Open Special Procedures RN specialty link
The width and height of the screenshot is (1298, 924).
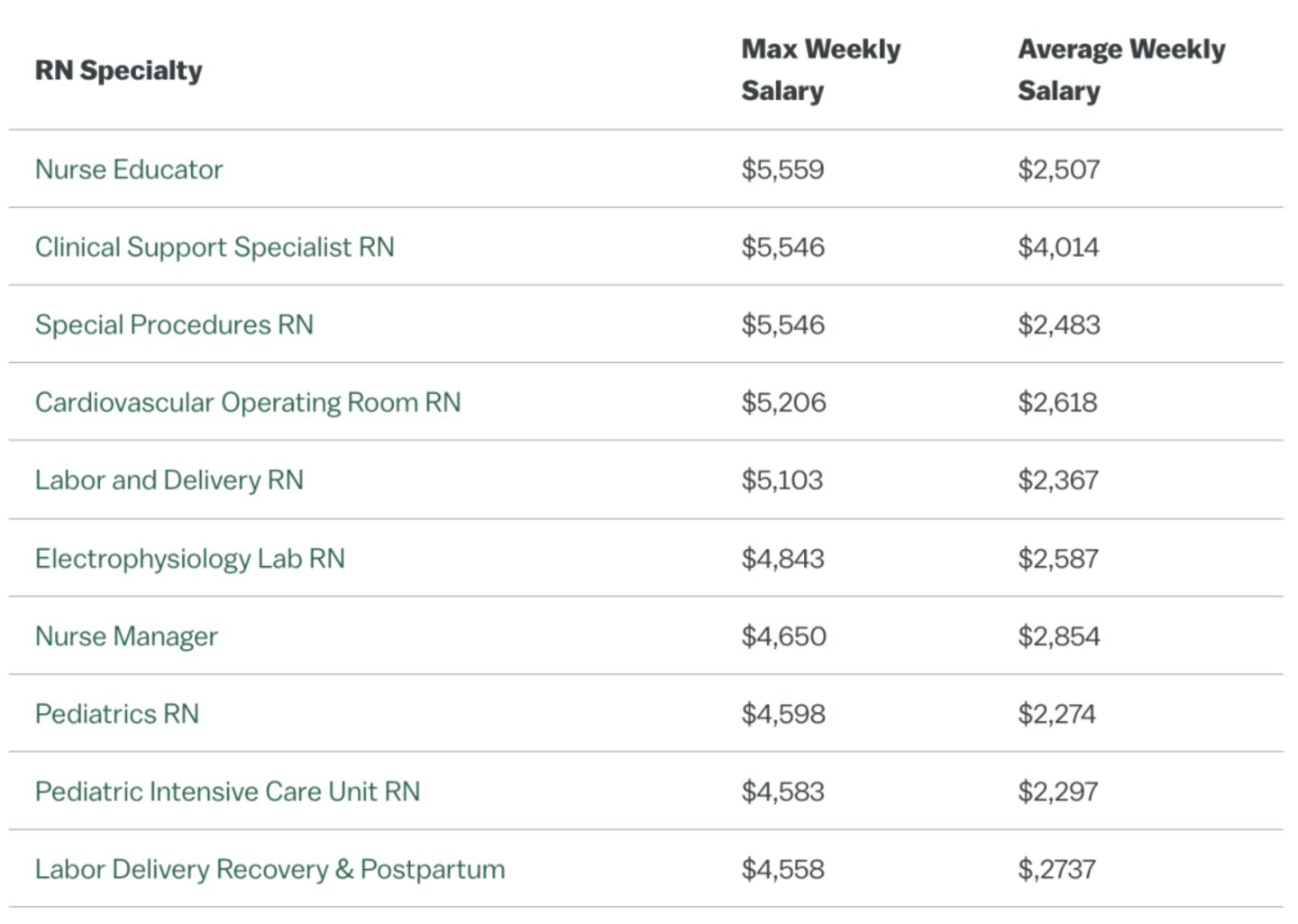pyautogui.click(x=174, y=325)
